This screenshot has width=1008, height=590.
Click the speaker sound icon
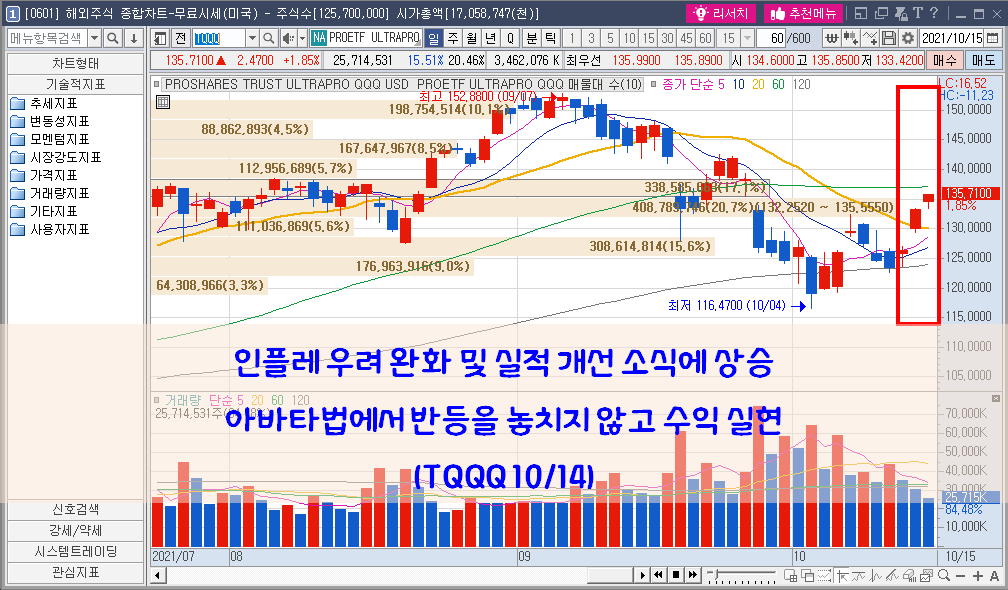click(288, 39)
